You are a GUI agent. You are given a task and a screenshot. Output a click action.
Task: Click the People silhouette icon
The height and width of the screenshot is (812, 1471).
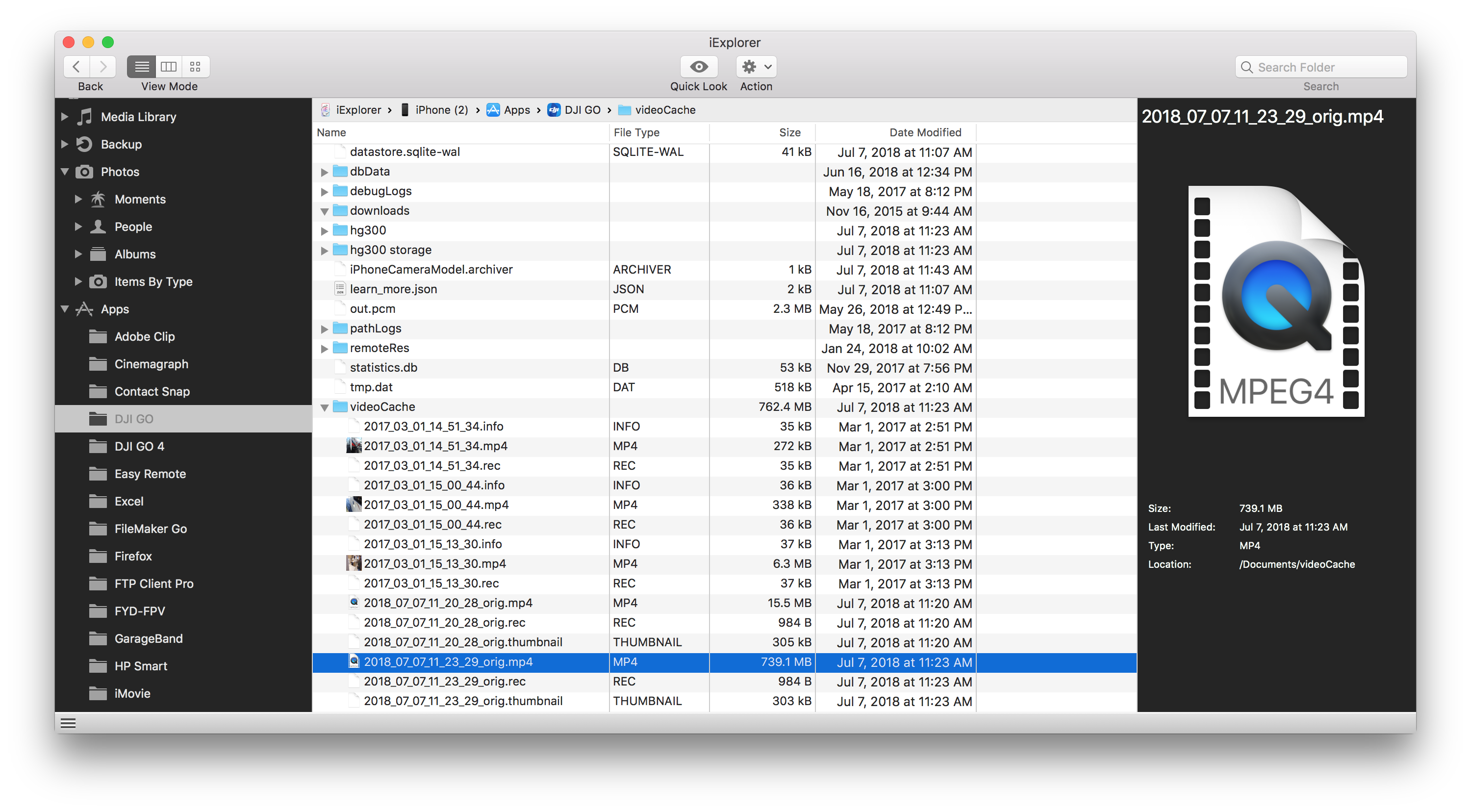point(98,226)
